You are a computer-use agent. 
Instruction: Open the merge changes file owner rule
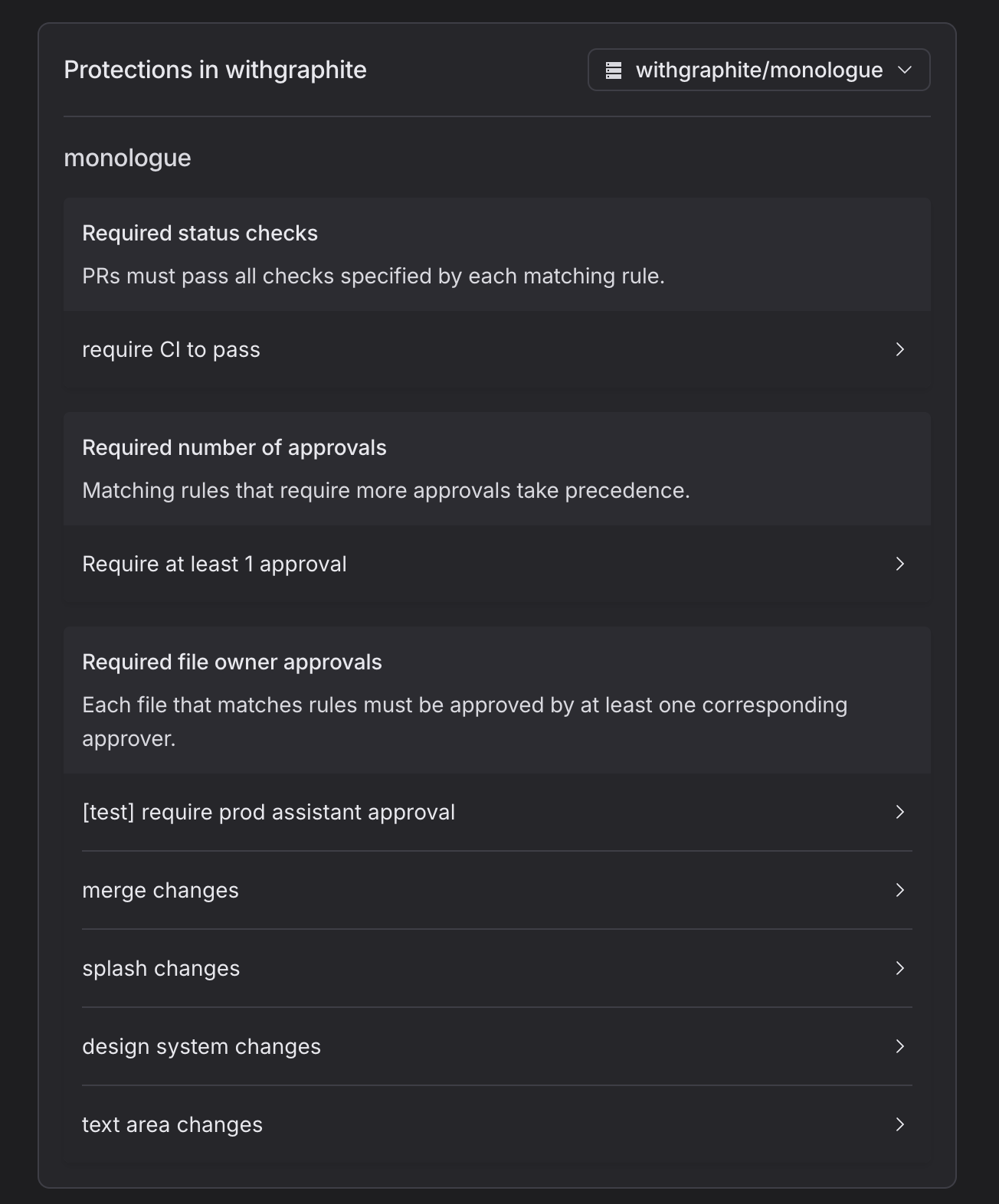[498, 890]
